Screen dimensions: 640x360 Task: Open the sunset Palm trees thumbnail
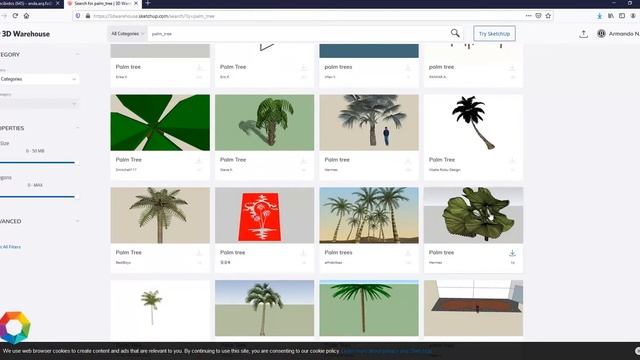click(369, 215)
